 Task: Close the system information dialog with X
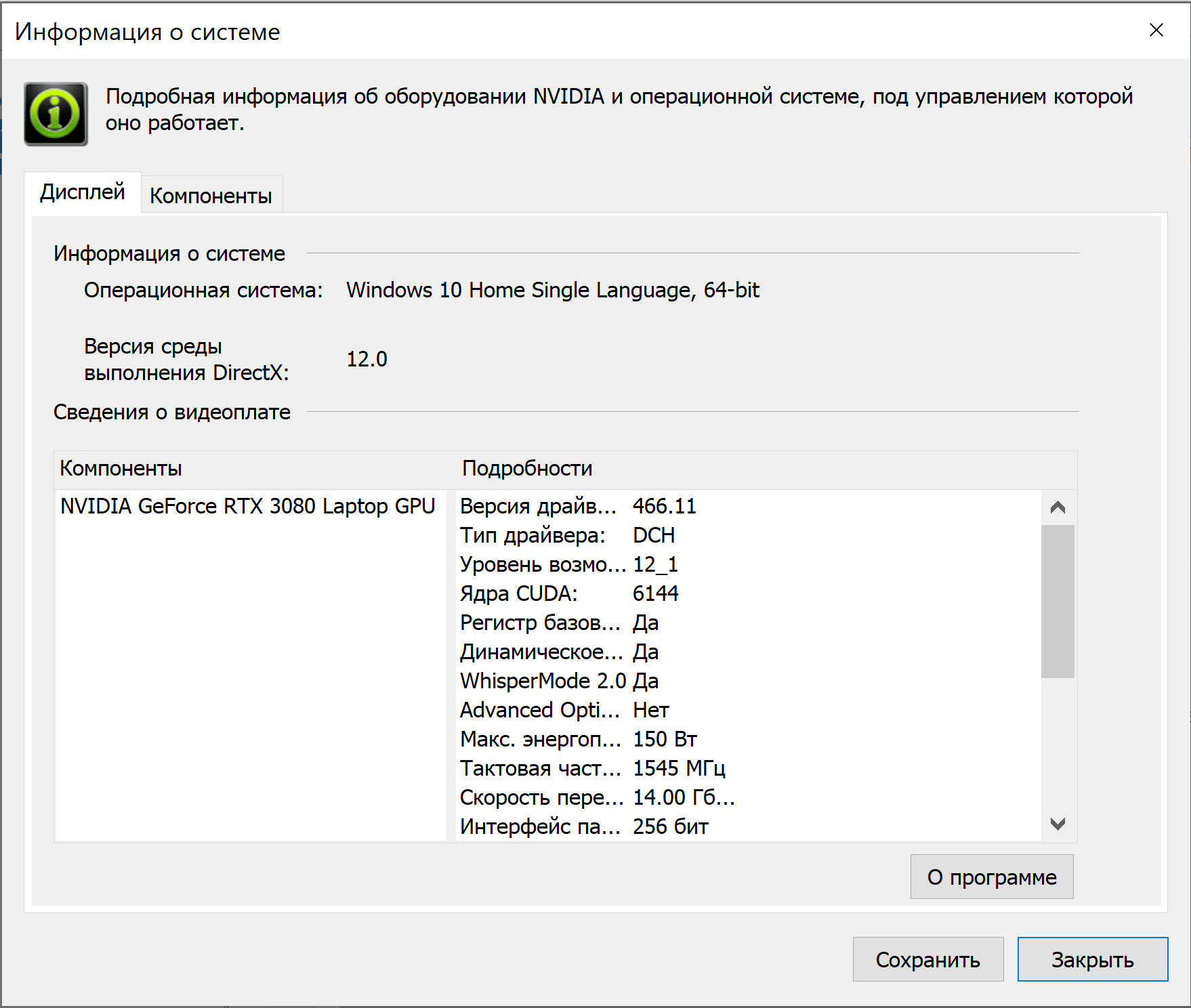click(x=1156, y=30)
